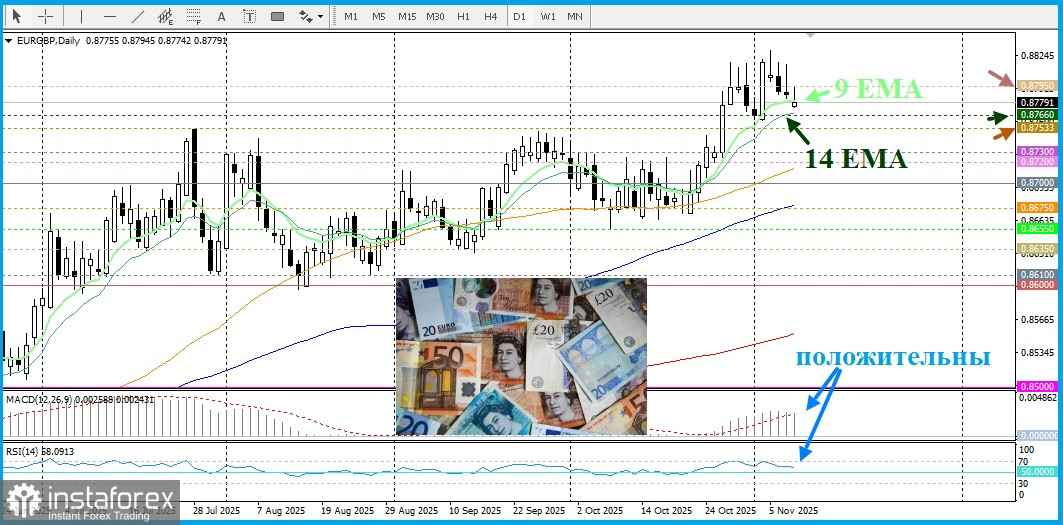Click the RSI scale value 100

[x=1026, y=450]
